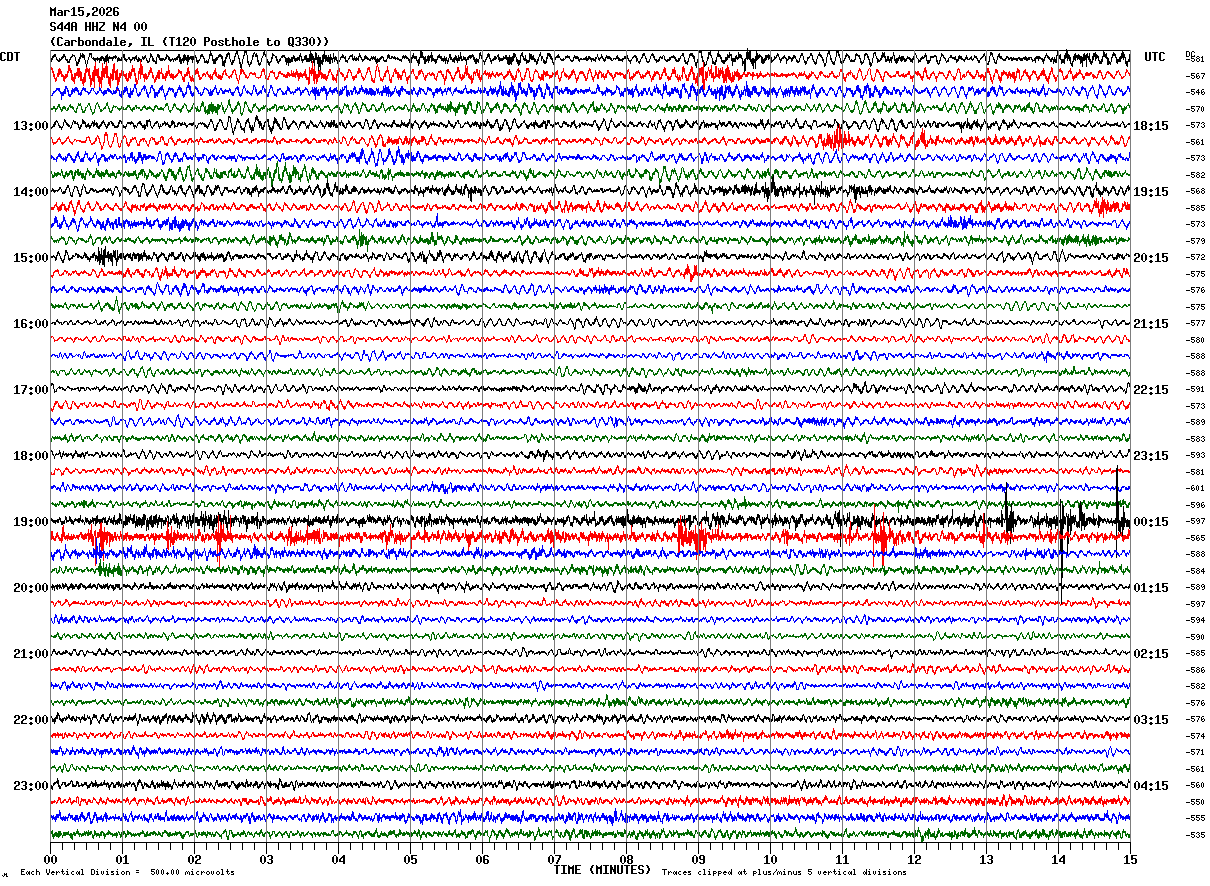The image size is (1210, 886).
Task: Click the "Traces clipped at plus/minus 5 vertical divisions" note
Action: [784, 873]
